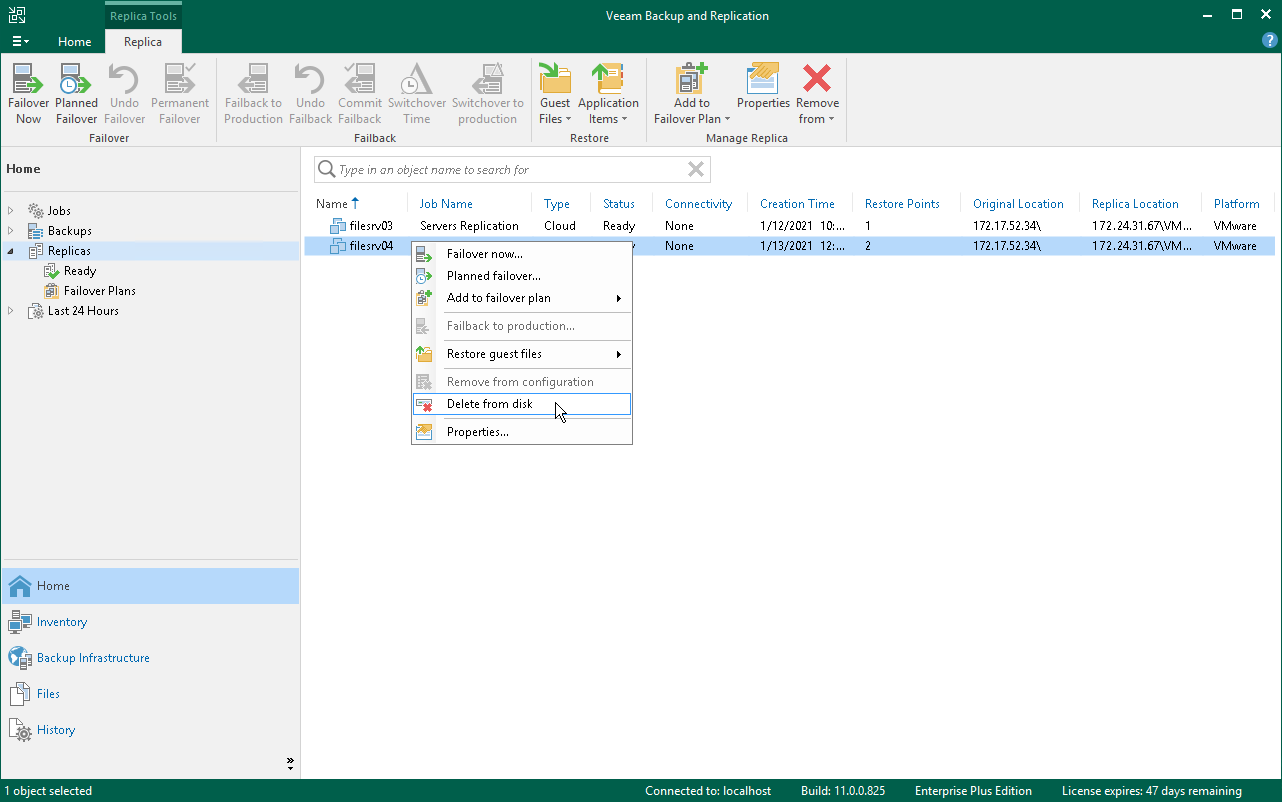This screenshot has height=802, width=1282.
Task: Choose Properties in context menu
Action: click(x=522, y=432)
